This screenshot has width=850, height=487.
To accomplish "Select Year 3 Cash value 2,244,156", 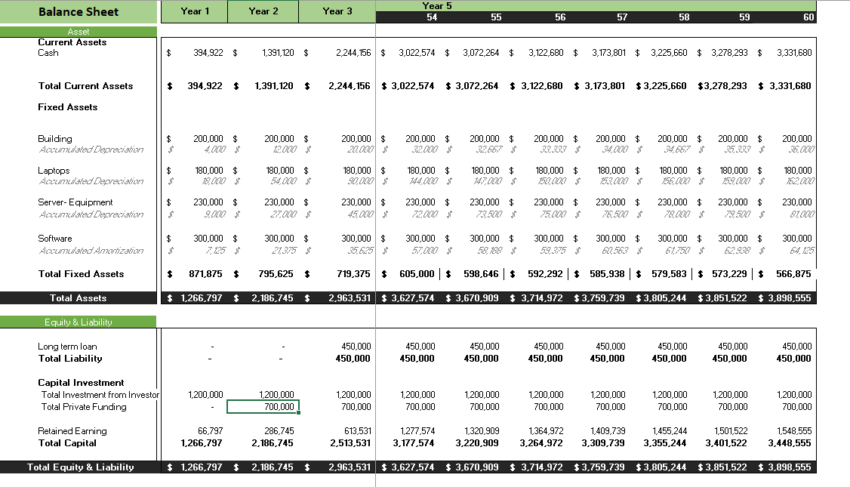I will click(353, 53).
